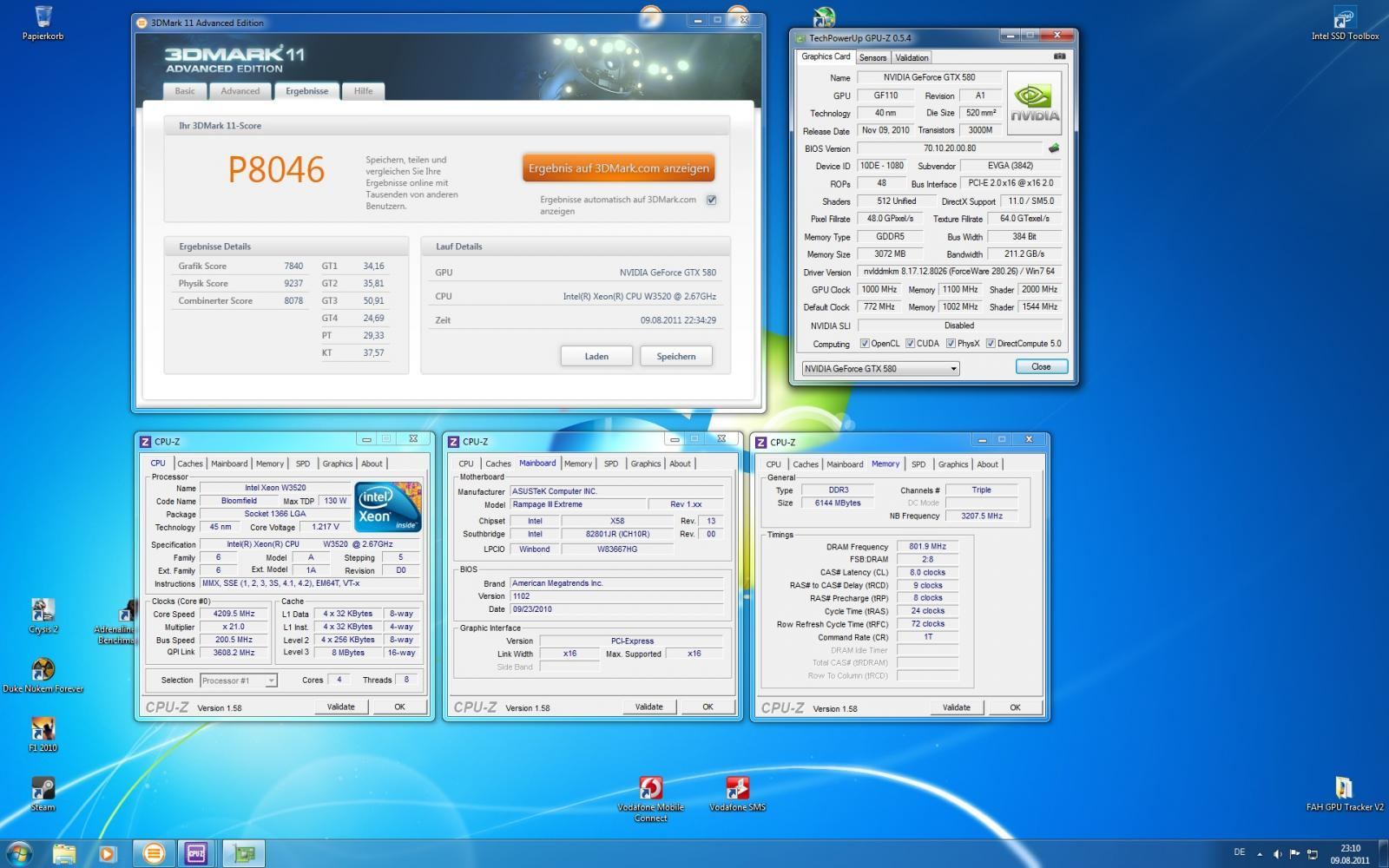Click Laden button in 3DMark

(596, 356)
